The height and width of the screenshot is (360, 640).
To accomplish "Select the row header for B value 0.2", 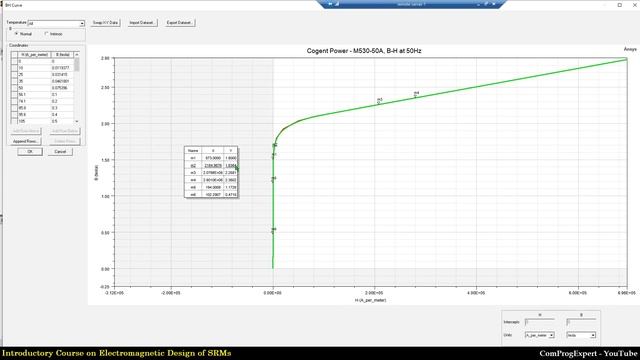I will click(x=14, y=101).
